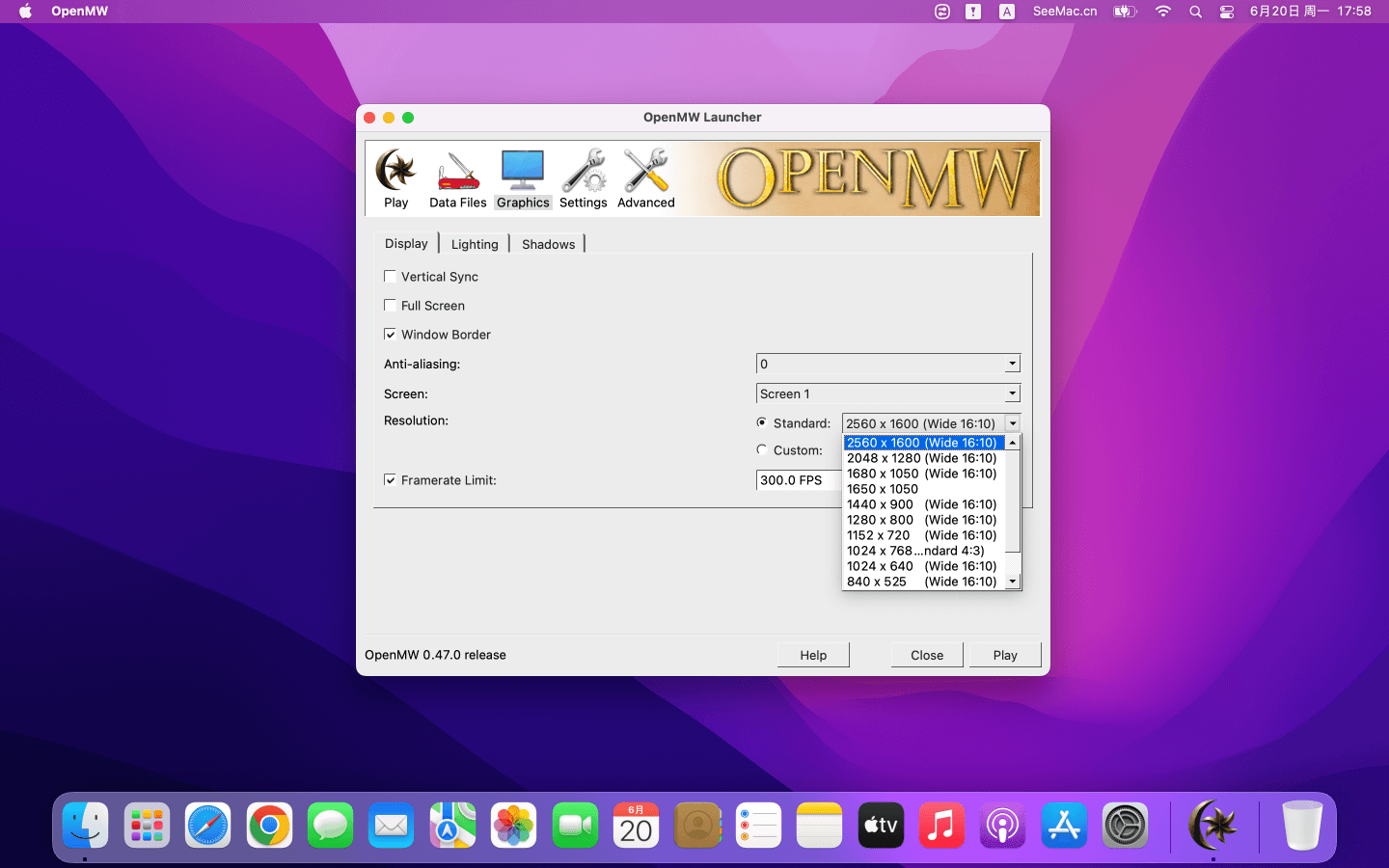Choose 1024 x 768 Standard 4:3 option
The image size is (1389, 868).
click(x=924, y=551)
